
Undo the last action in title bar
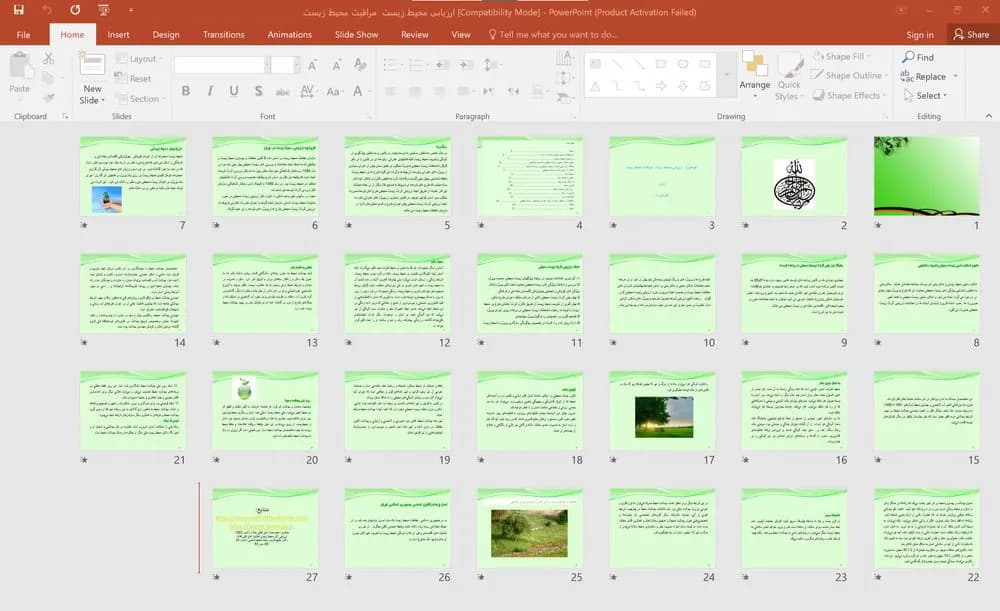click(x=47, y=10)
